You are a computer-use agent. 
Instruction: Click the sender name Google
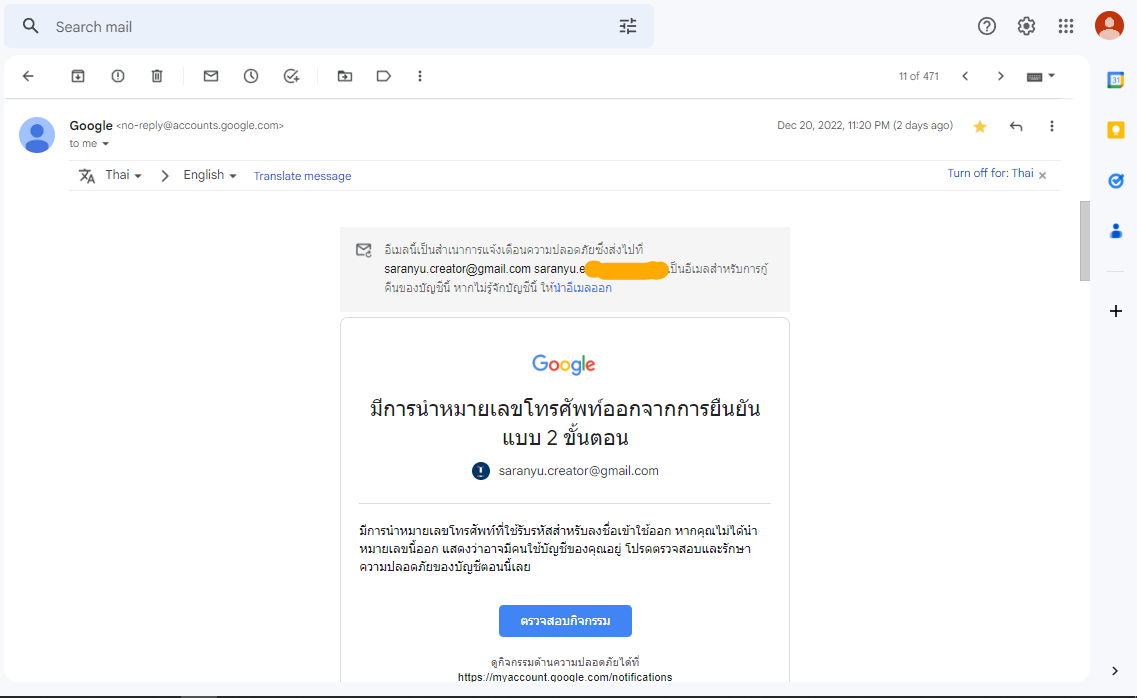(91, 125)
